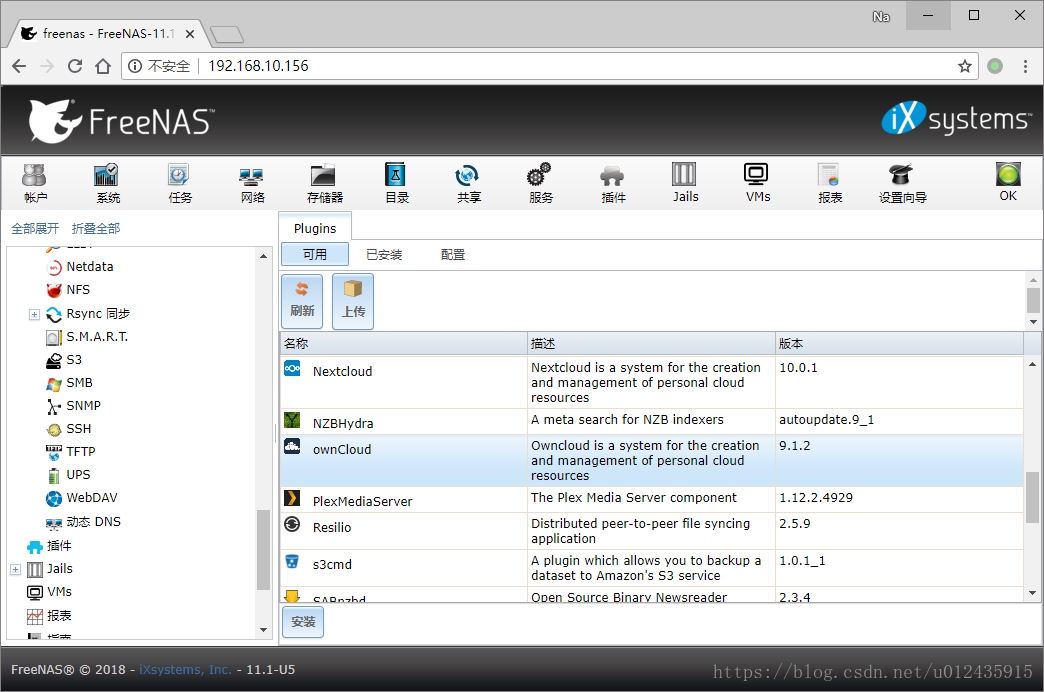Screen dimensions: 1044x692
Task: Launch the 设置向导 setup wizard
Action: 902,182
